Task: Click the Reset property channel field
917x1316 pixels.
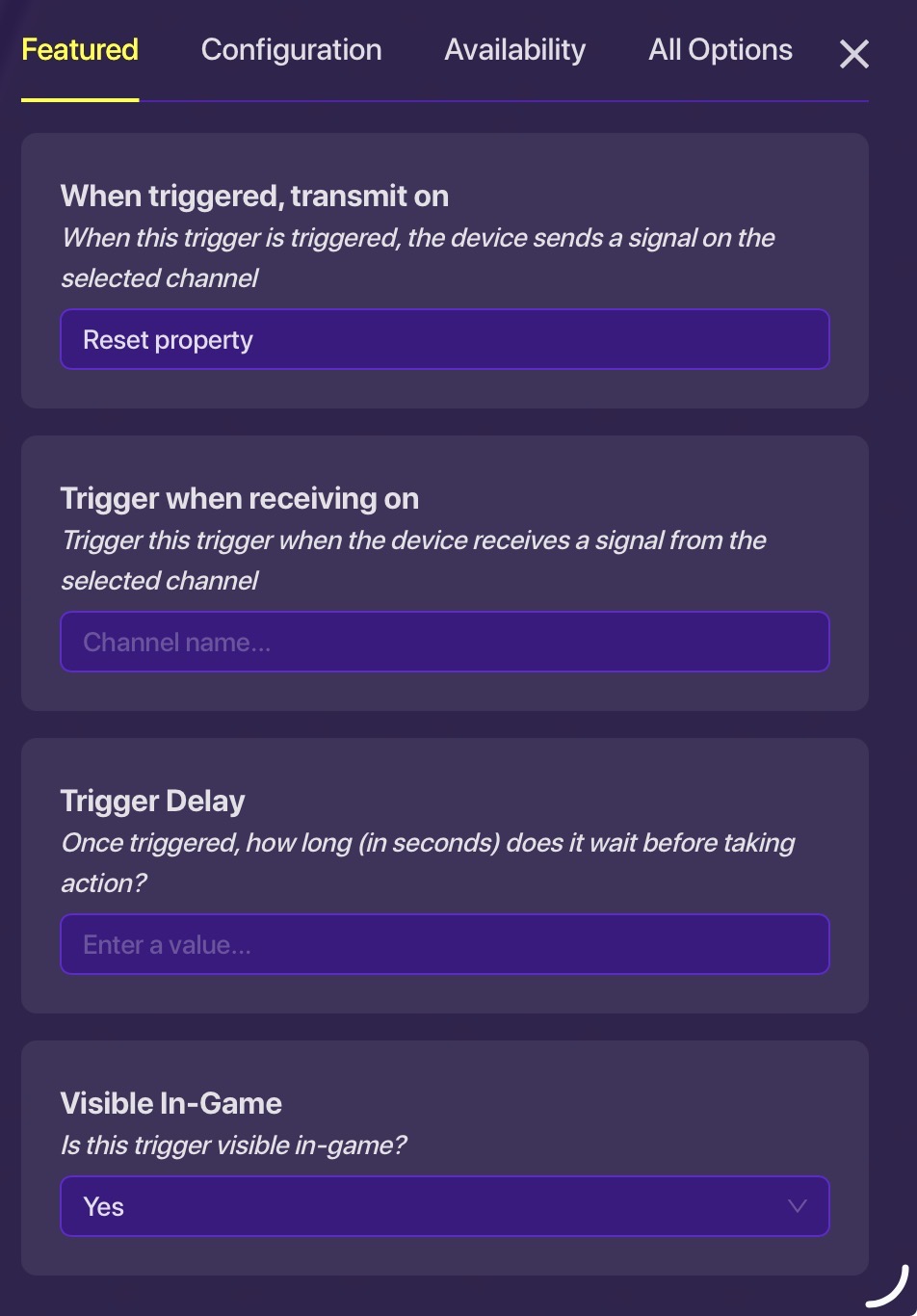Action: [445, 339]
